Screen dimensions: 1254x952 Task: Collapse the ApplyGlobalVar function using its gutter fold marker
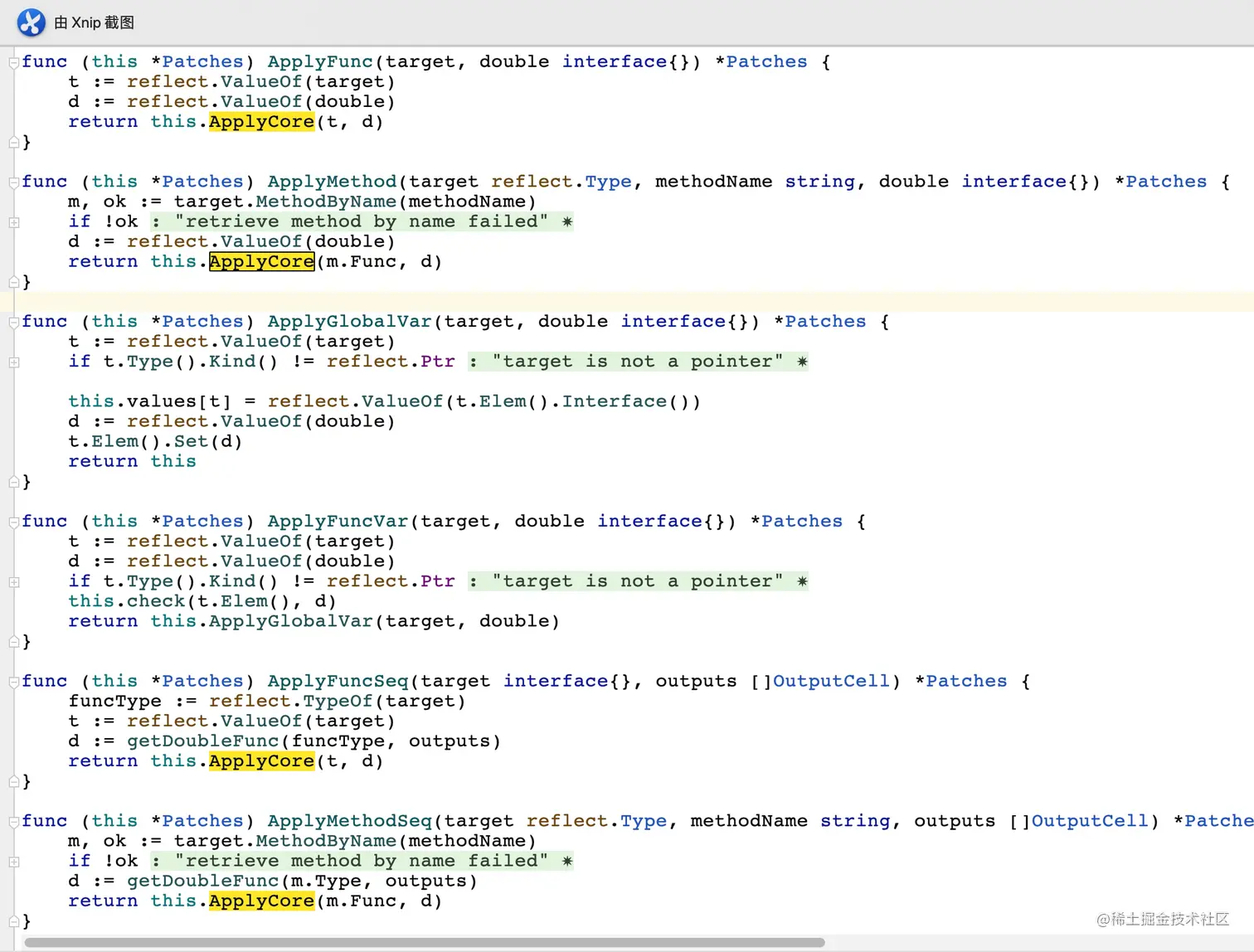(x=14, y=323)
